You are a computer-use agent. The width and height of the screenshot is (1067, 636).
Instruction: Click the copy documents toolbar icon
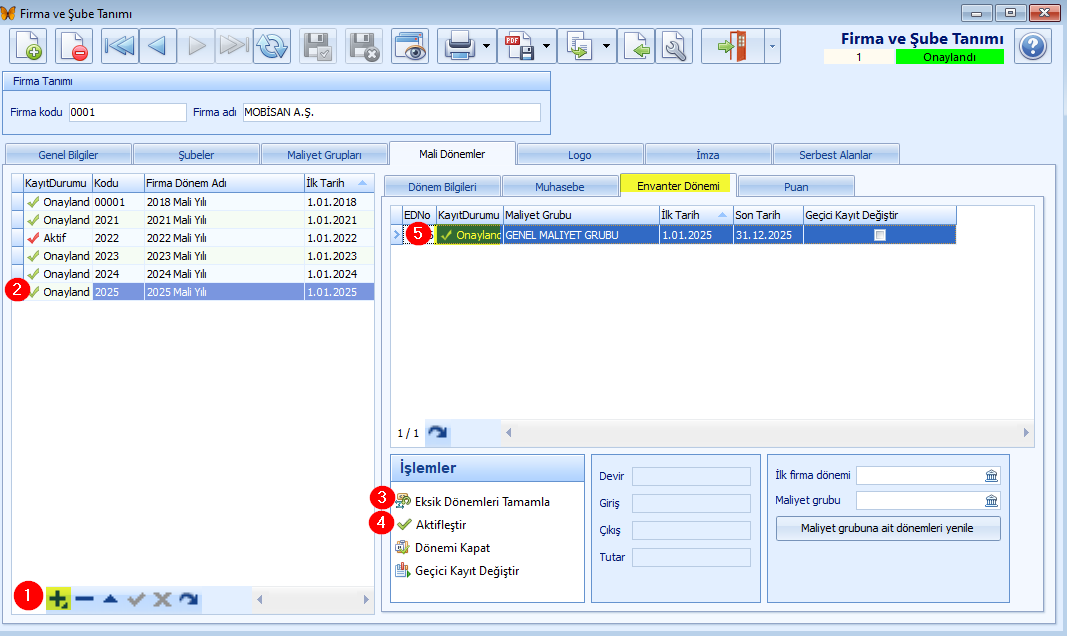[x=578, y=46]
